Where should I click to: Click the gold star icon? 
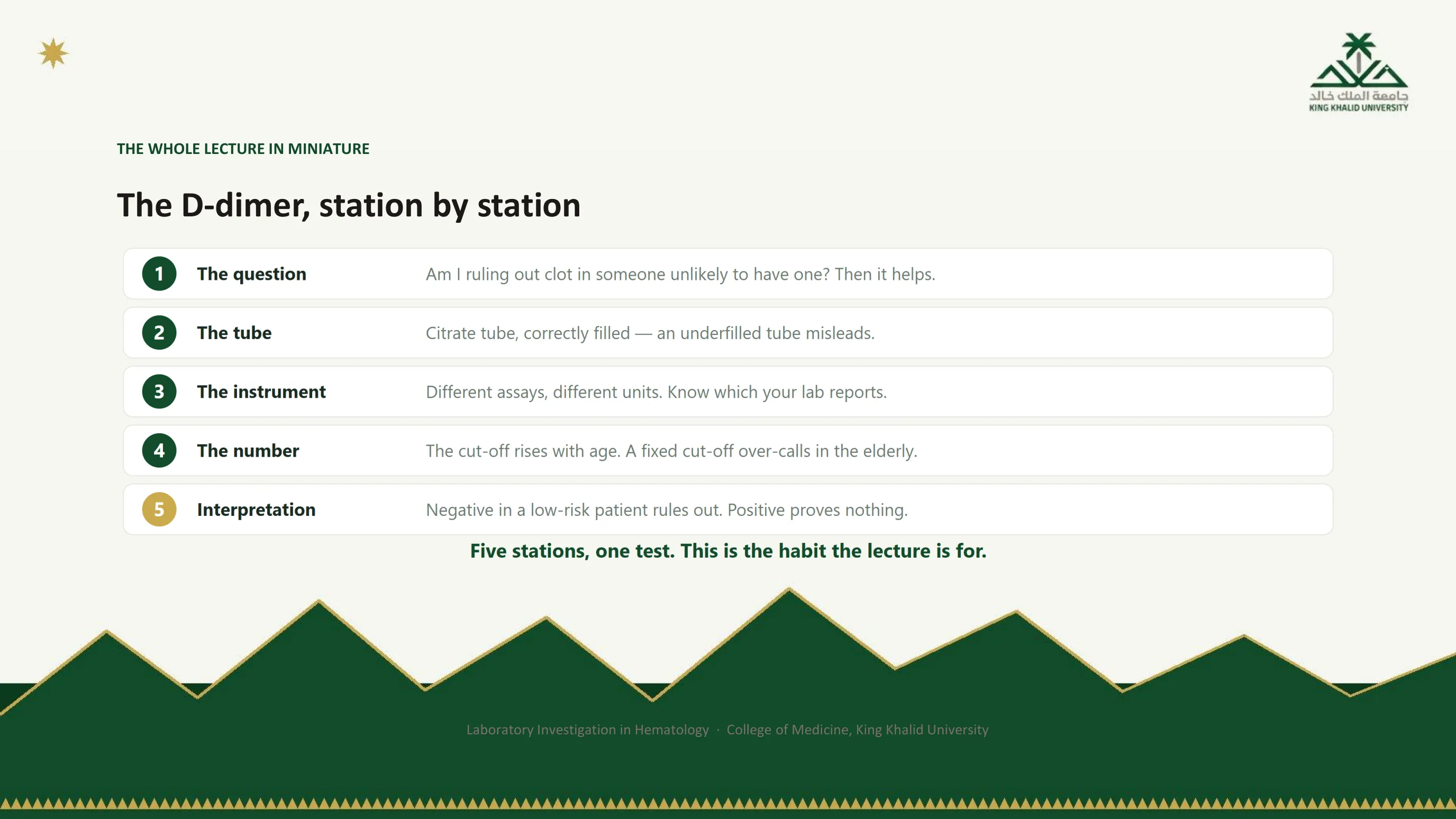click(53, 53)
